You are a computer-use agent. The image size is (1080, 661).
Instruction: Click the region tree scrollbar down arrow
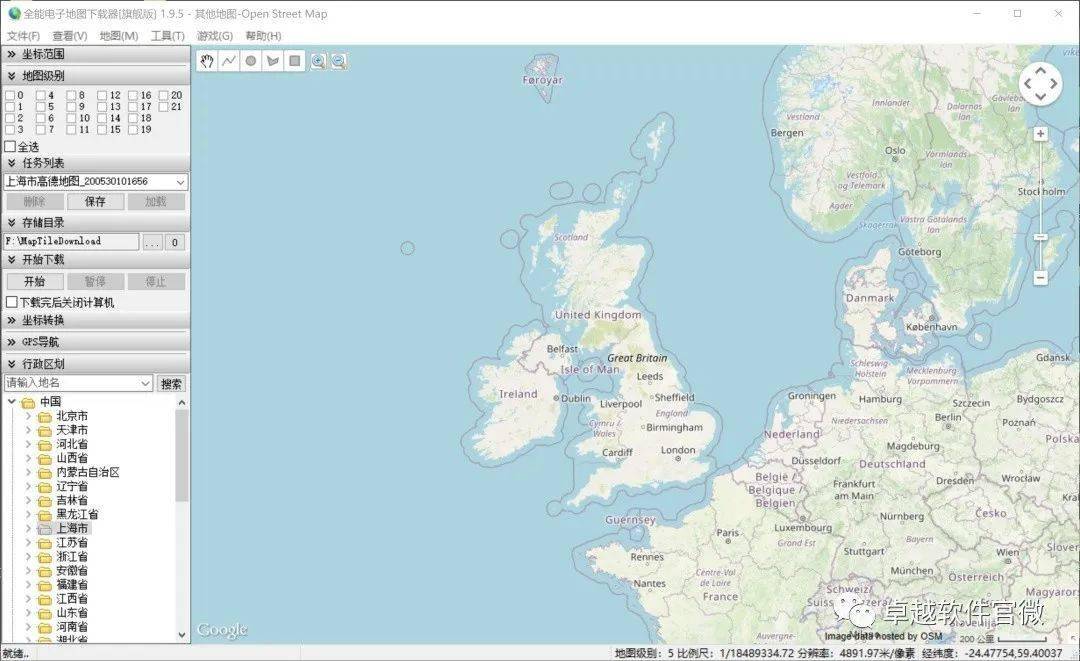182,635
